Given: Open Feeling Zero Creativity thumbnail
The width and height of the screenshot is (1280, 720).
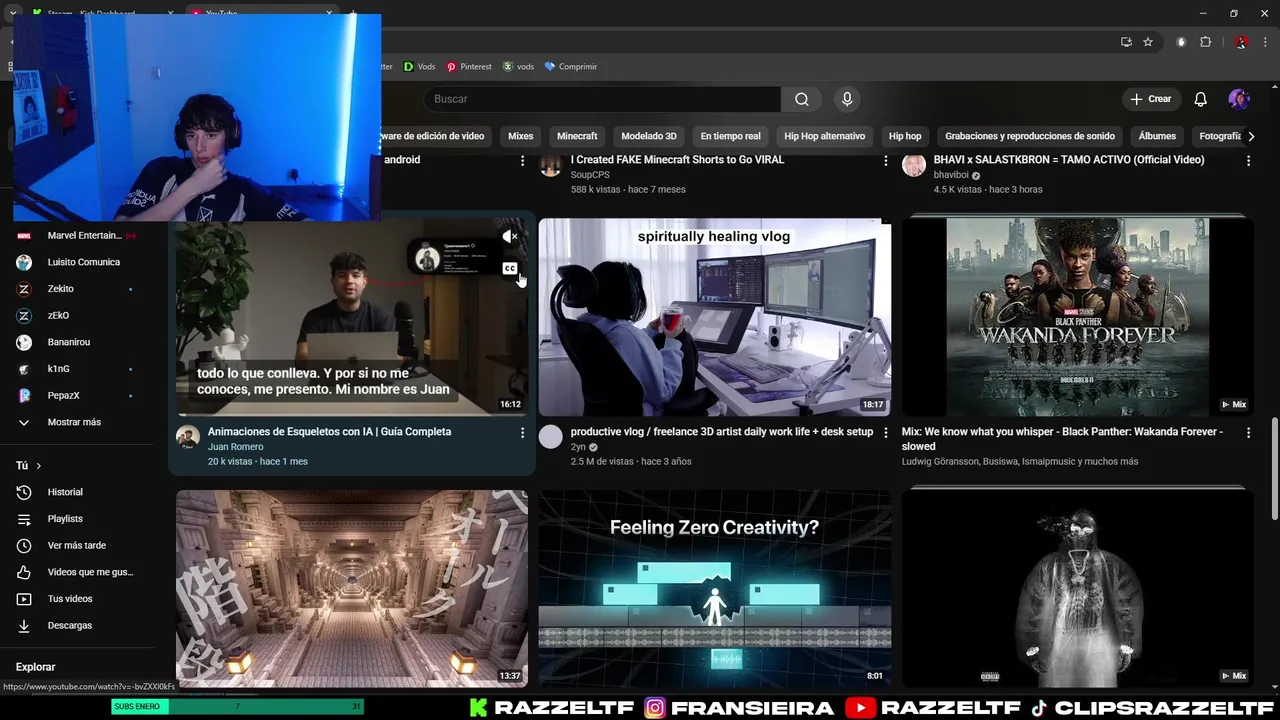Looking at the screenshot, I should (715, 588).
